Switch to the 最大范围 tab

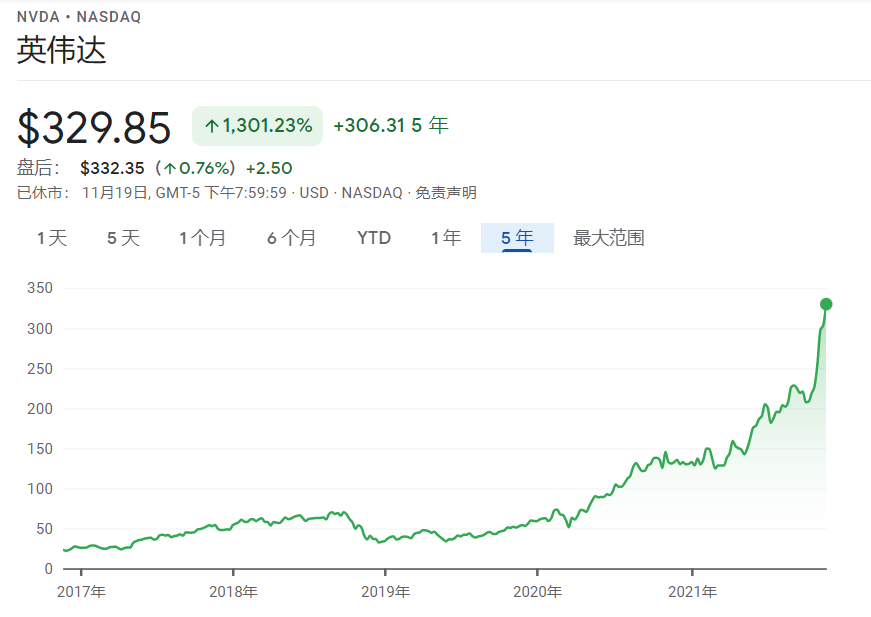pyautogui.click(x=607, y=238)
